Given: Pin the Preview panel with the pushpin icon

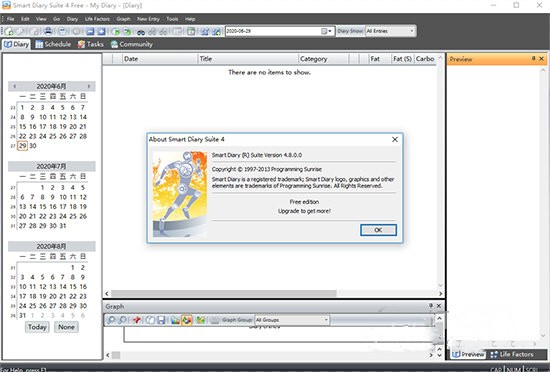Looking at the screenshot, I should pos(533,59).
